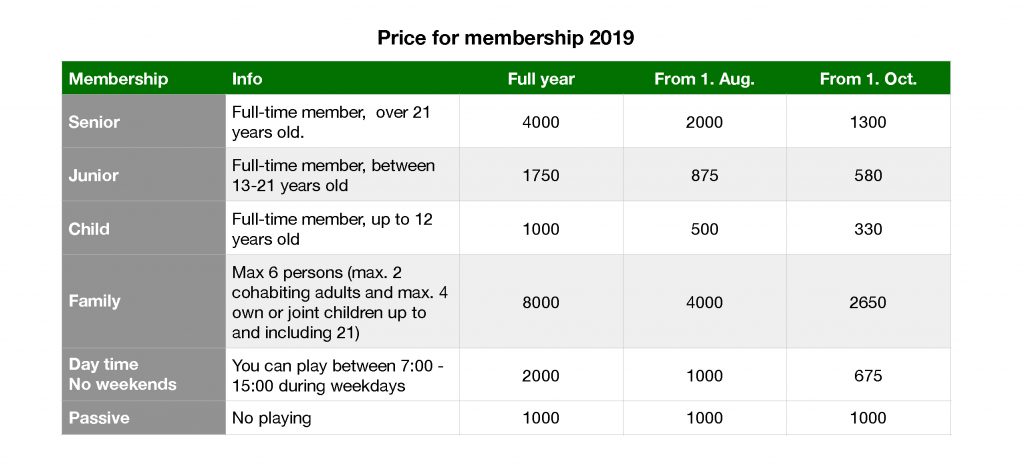Select the Day time Oct. price 675
Viewport: 1024px width, 464px height.
pos(868,376)
